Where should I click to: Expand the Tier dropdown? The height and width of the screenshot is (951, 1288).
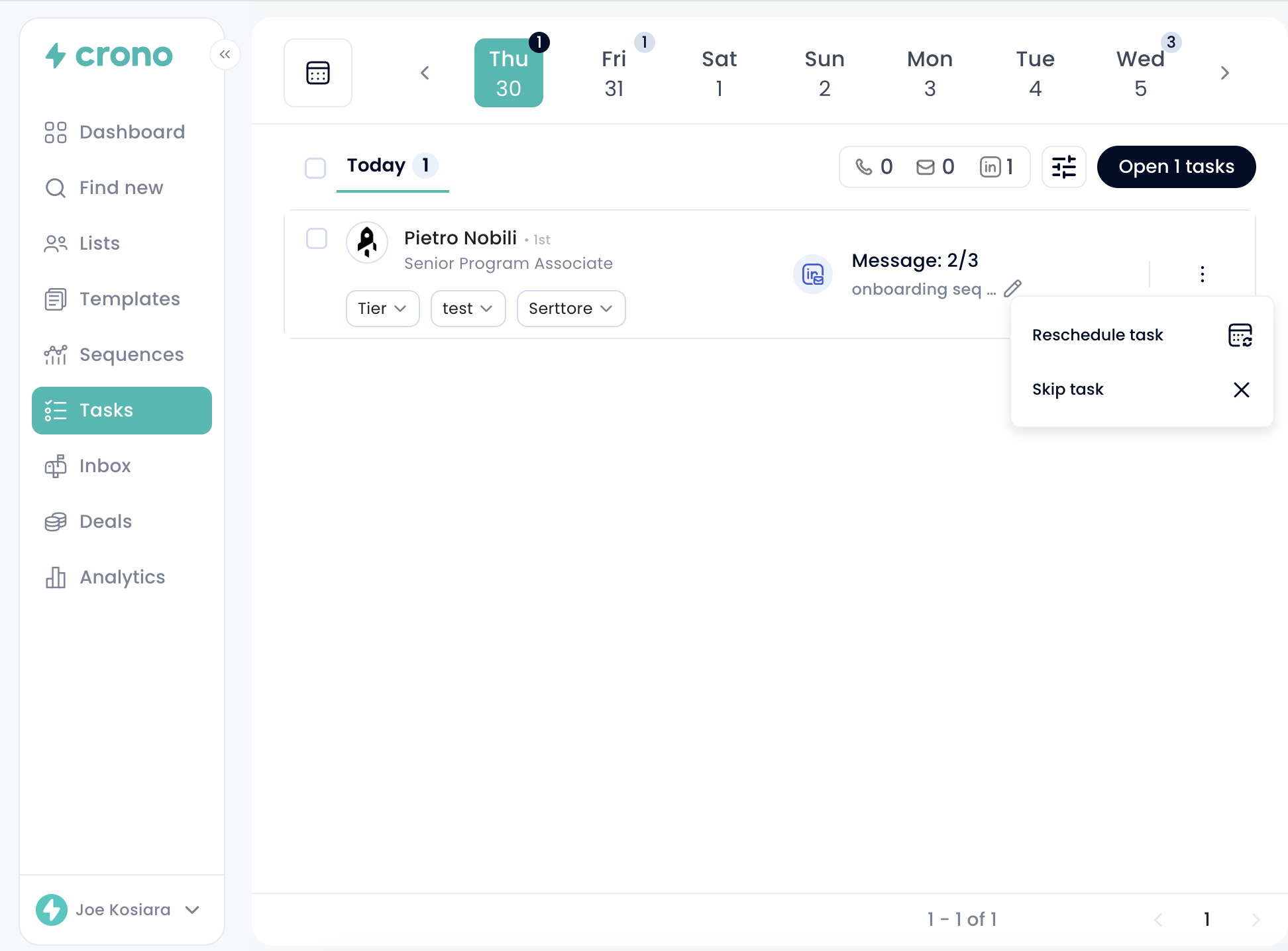(x=382, y=309)
